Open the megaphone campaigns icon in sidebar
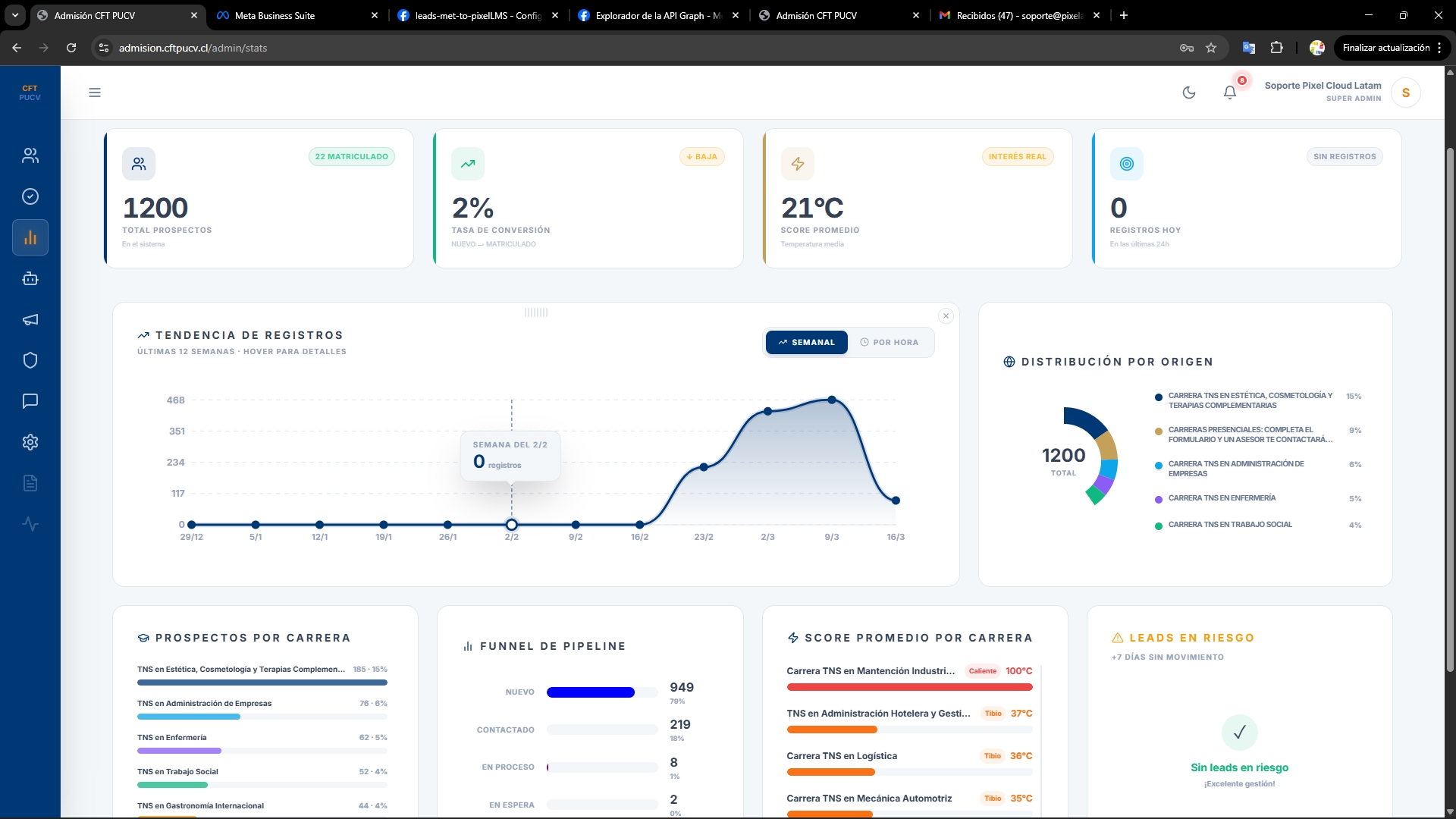 [x=30, y=319]
